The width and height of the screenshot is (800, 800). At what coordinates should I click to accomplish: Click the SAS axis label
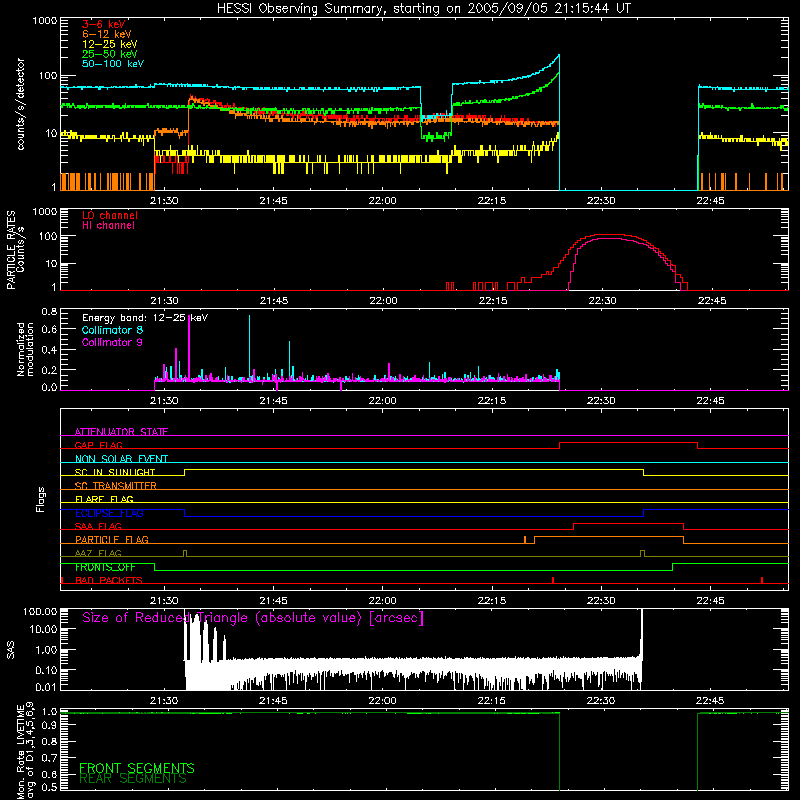tap(11, 649)
